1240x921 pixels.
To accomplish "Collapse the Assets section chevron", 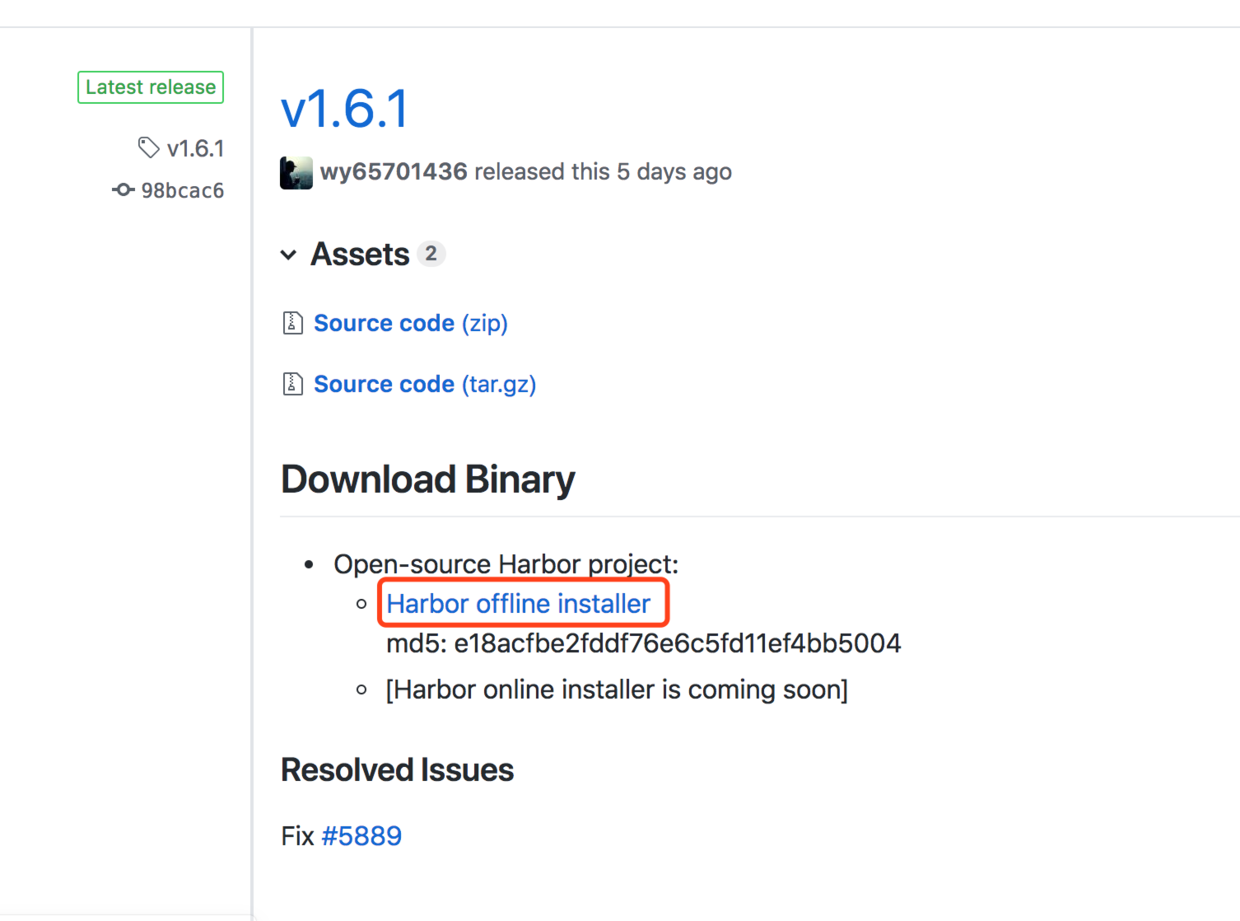I will tap(289, 255).
